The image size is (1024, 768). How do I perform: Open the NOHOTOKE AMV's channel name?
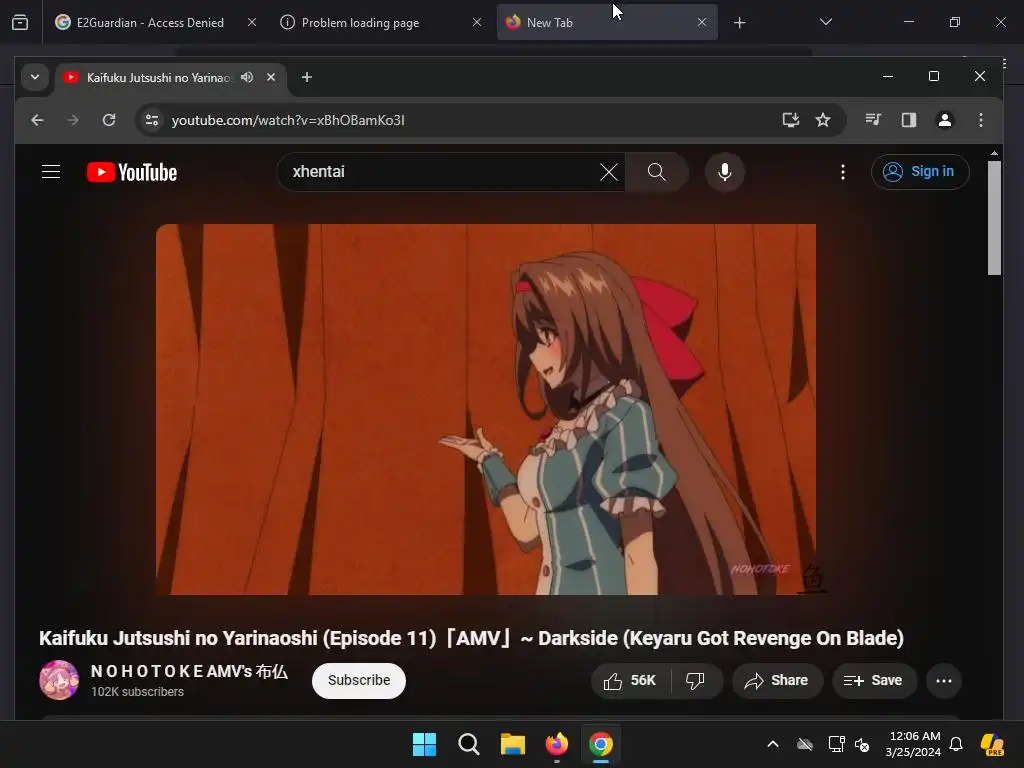click(x=189, y=671)
